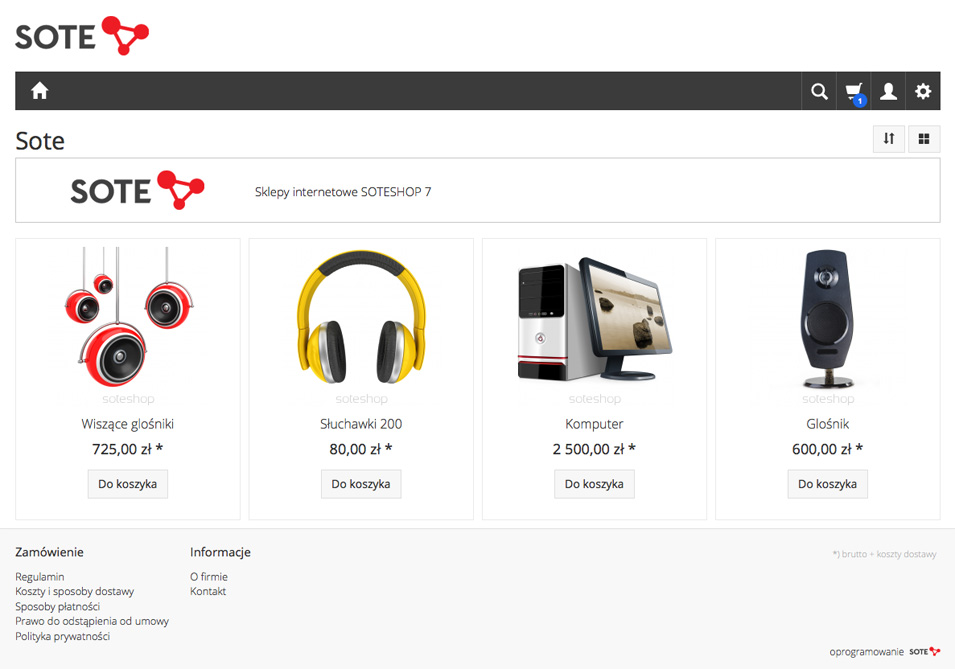Click the brutto + koszty dostawy note
Image resolution: width=955 pixels, height=669 pixels.
click(884, 554)
